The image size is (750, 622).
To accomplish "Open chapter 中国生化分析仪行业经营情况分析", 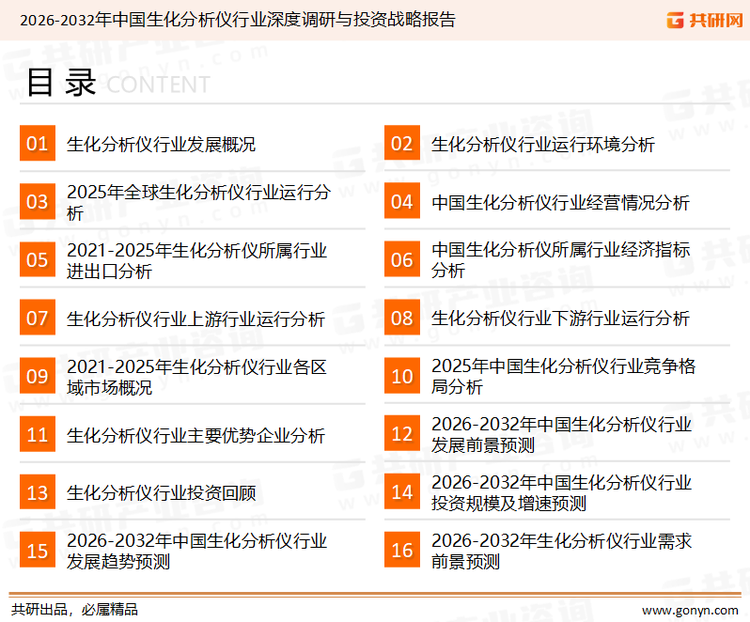I will pos(560,203).
